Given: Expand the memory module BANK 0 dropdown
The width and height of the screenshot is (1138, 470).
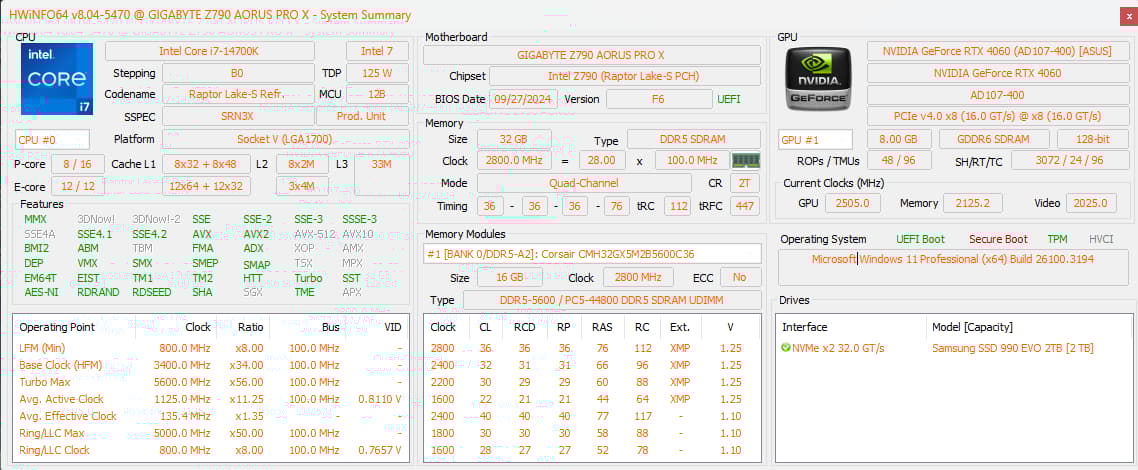Looking at the screenshot, I should point(592,254).
